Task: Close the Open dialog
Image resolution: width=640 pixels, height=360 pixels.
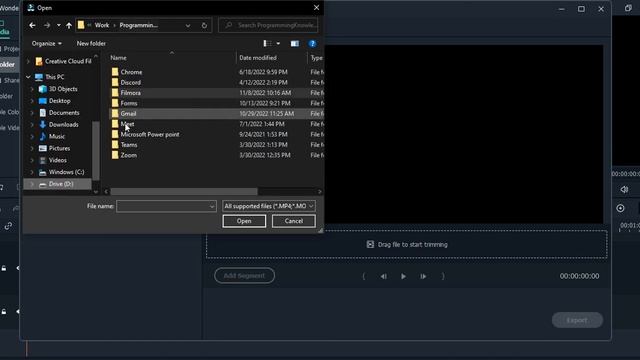Action: click(x=316, y=8)
